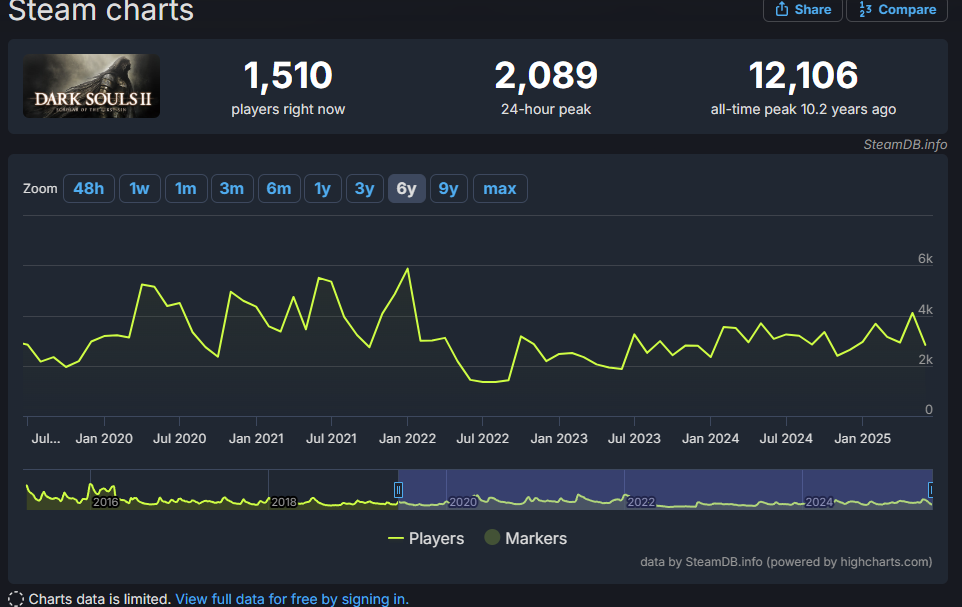Screen dimensions: 962x607
Task: Click the Jan 2022 peak on players line
Action: click(x=407, y=269)
